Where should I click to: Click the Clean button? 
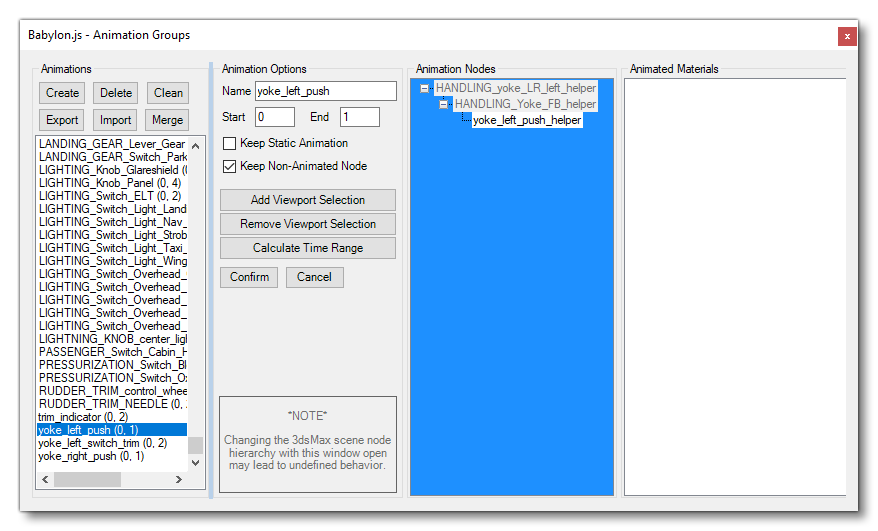click(x=168, y=93)
